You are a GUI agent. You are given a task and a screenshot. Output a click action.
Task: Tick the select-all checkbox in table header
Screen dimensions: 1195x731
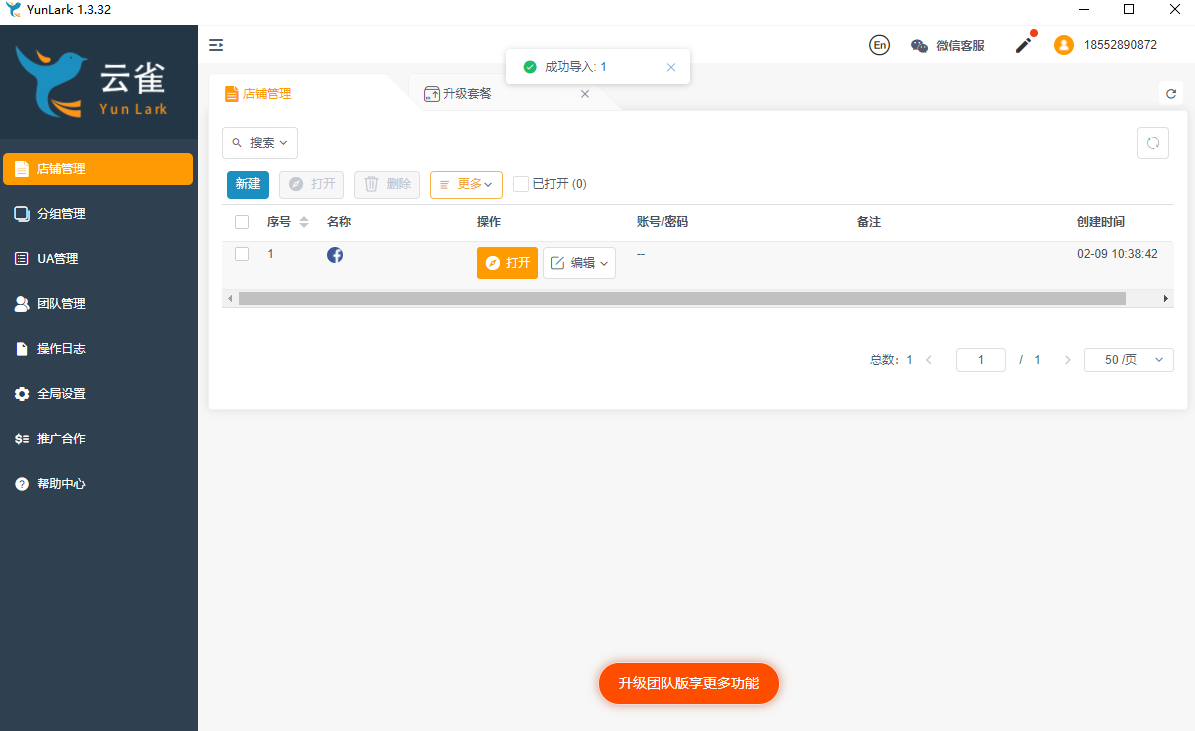(242, 222)
